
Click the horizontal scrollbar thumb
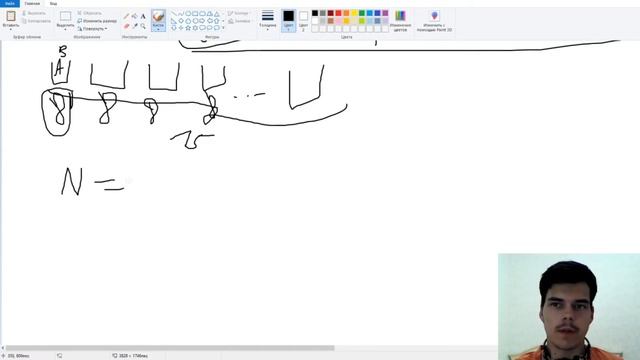pyautogui.click(x=170, y=348)
